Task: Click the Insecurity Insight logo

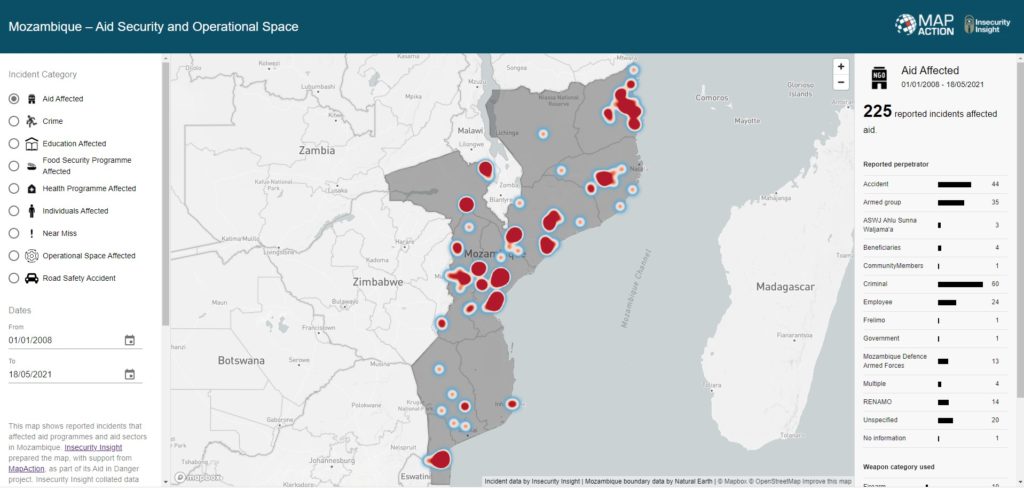Action: 986,25
